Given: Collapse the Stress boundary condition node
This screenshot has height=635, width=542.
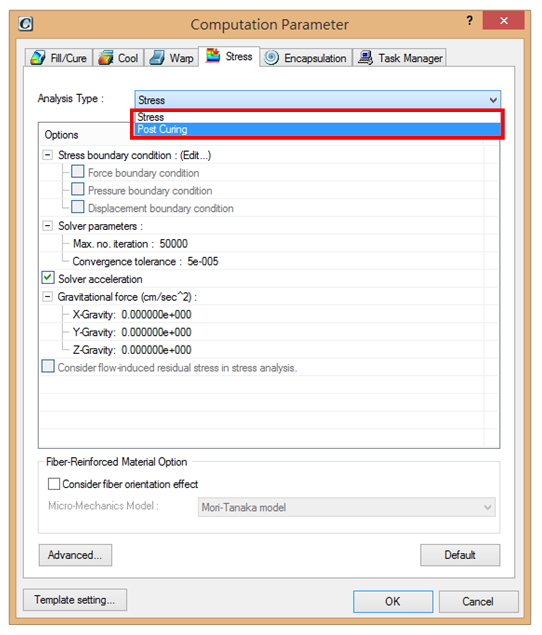Looking at the screenshot, I should (48, 155).
